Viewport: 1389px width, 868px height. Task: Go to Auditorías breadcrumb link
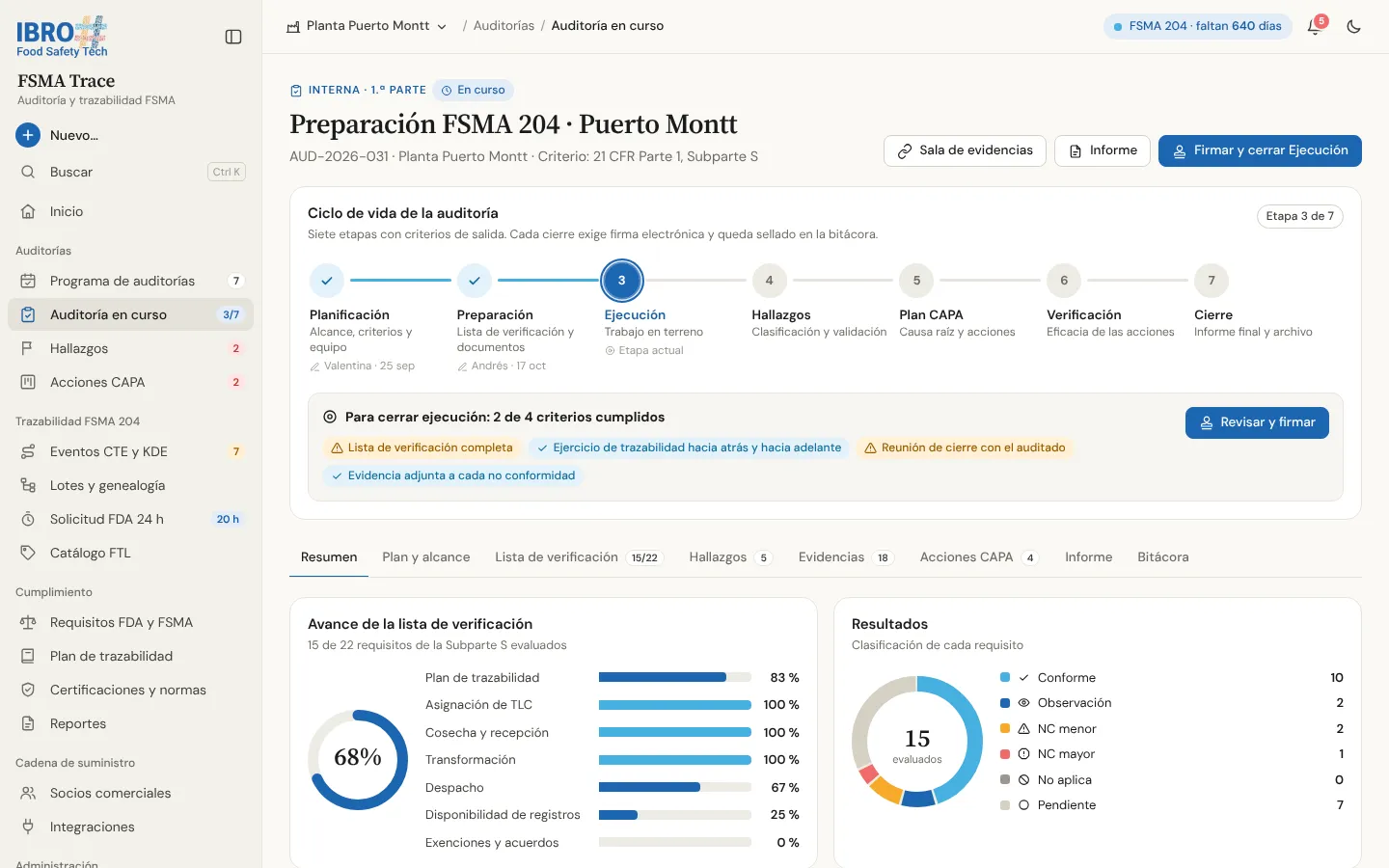[x=504, y=26]
